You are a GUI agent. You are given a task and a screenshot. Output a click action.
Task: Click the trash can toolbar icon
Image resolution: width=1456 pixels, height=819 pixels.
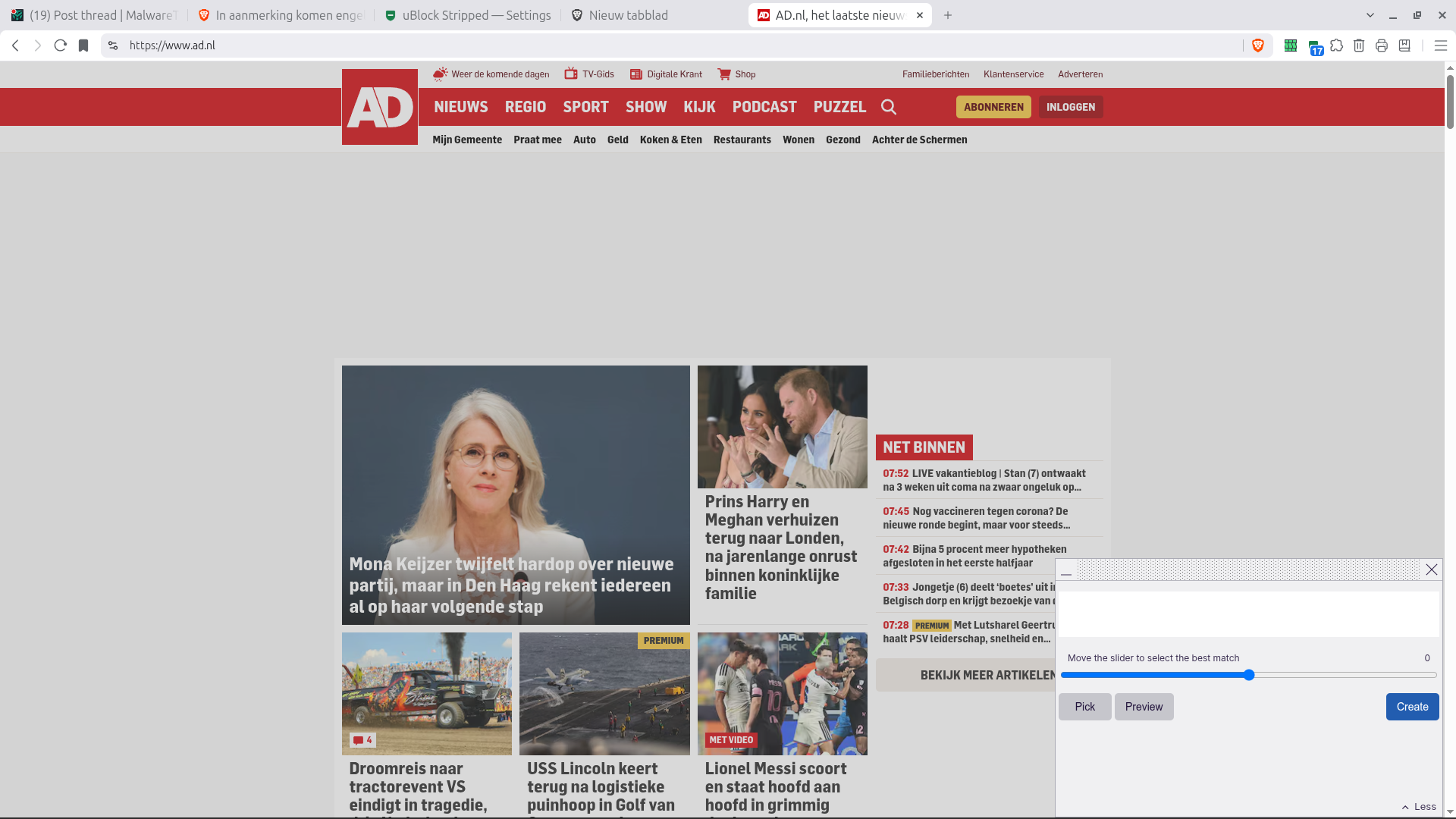1359,45
